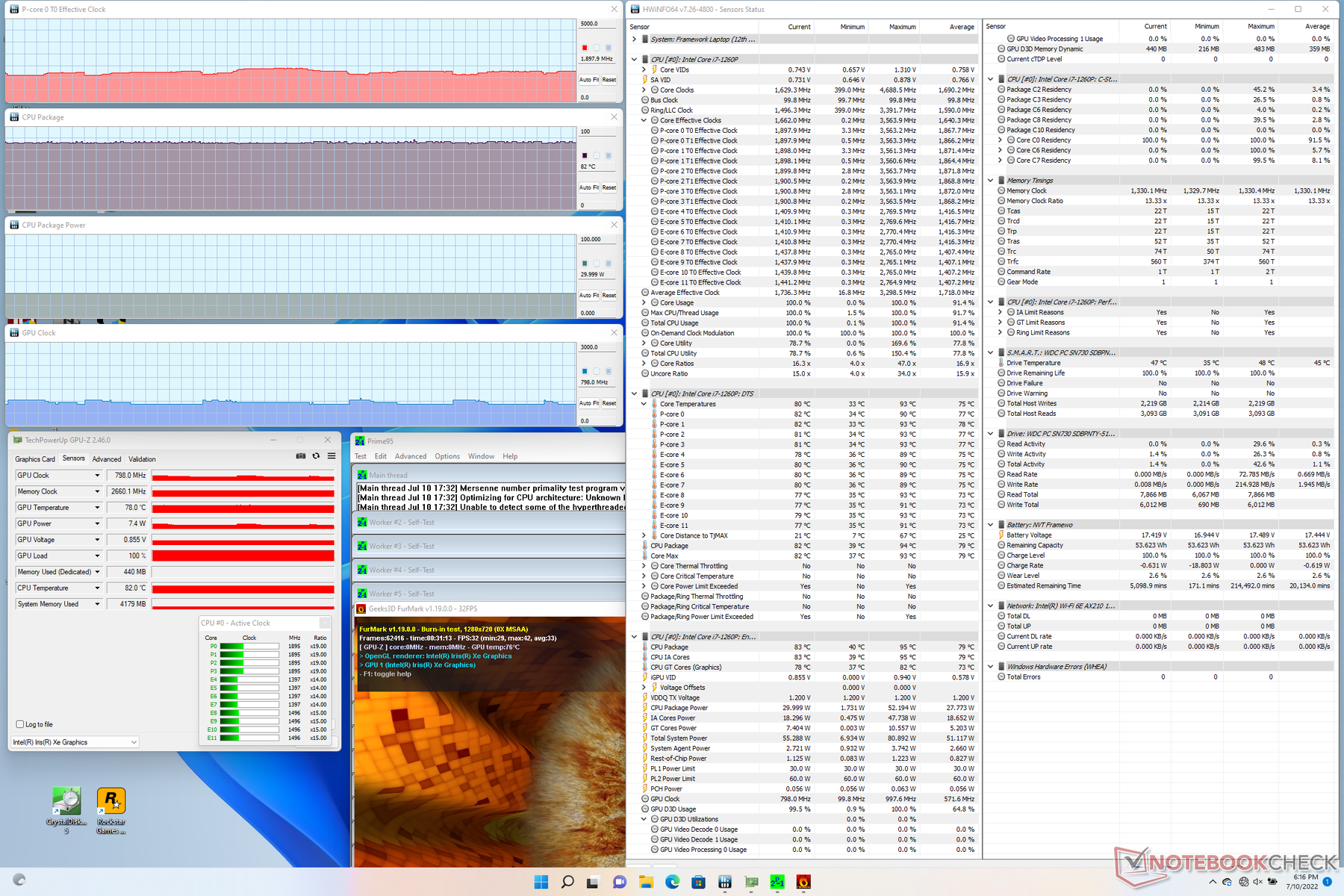The height and width of the screenshot is (896, 1344).
Task: Open the GPU Temperature sensor dropdown
Action: (97, 508)
